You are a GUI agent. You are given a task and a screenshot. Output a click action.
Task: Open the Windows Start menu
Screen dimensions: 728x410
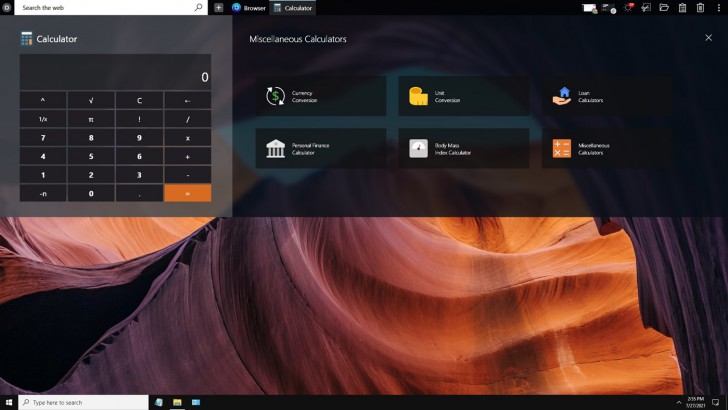coord(8,402)
